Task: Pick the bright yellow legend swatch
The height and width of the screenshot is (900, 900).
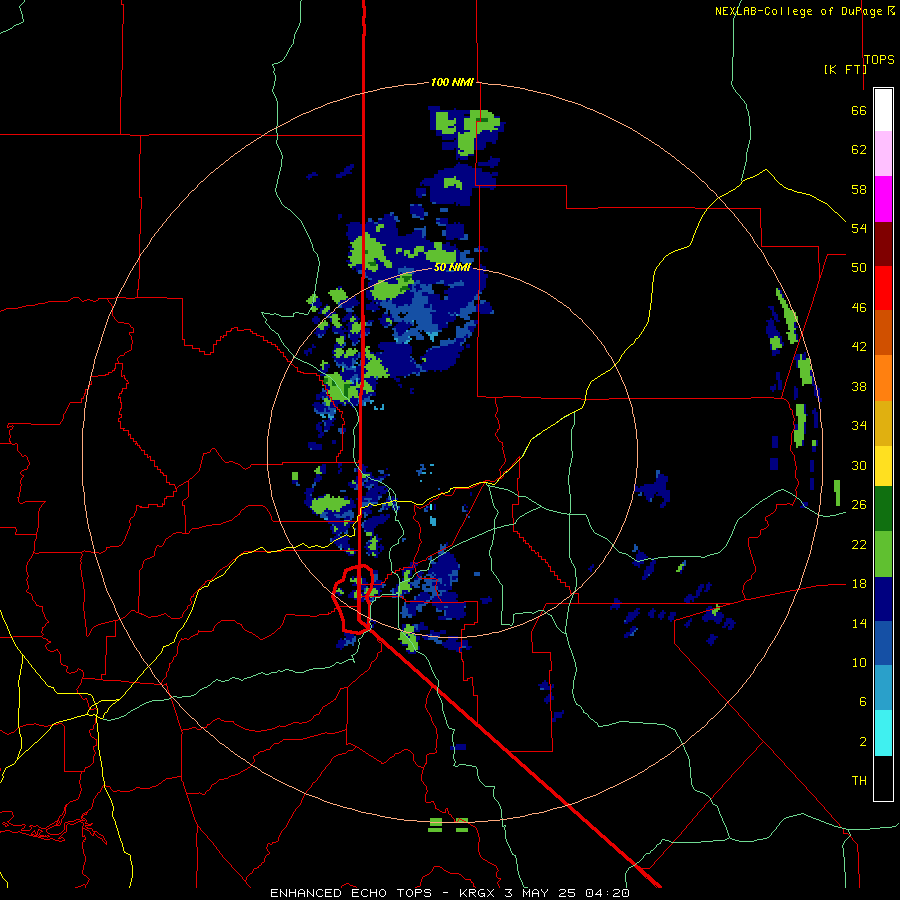Action: (x=883, y=465)
